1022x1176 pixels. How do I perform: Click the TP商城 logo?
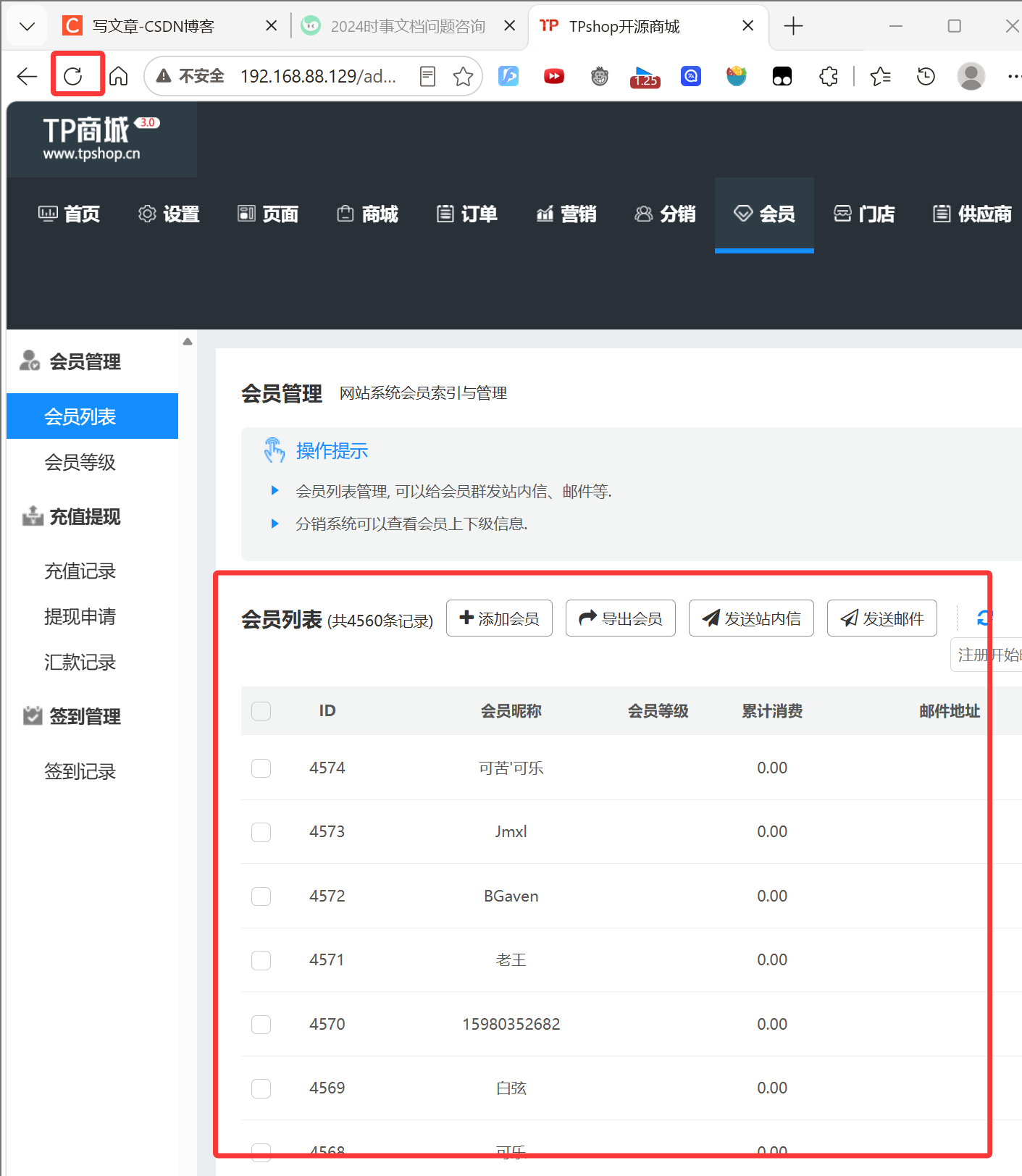(101, 139)
